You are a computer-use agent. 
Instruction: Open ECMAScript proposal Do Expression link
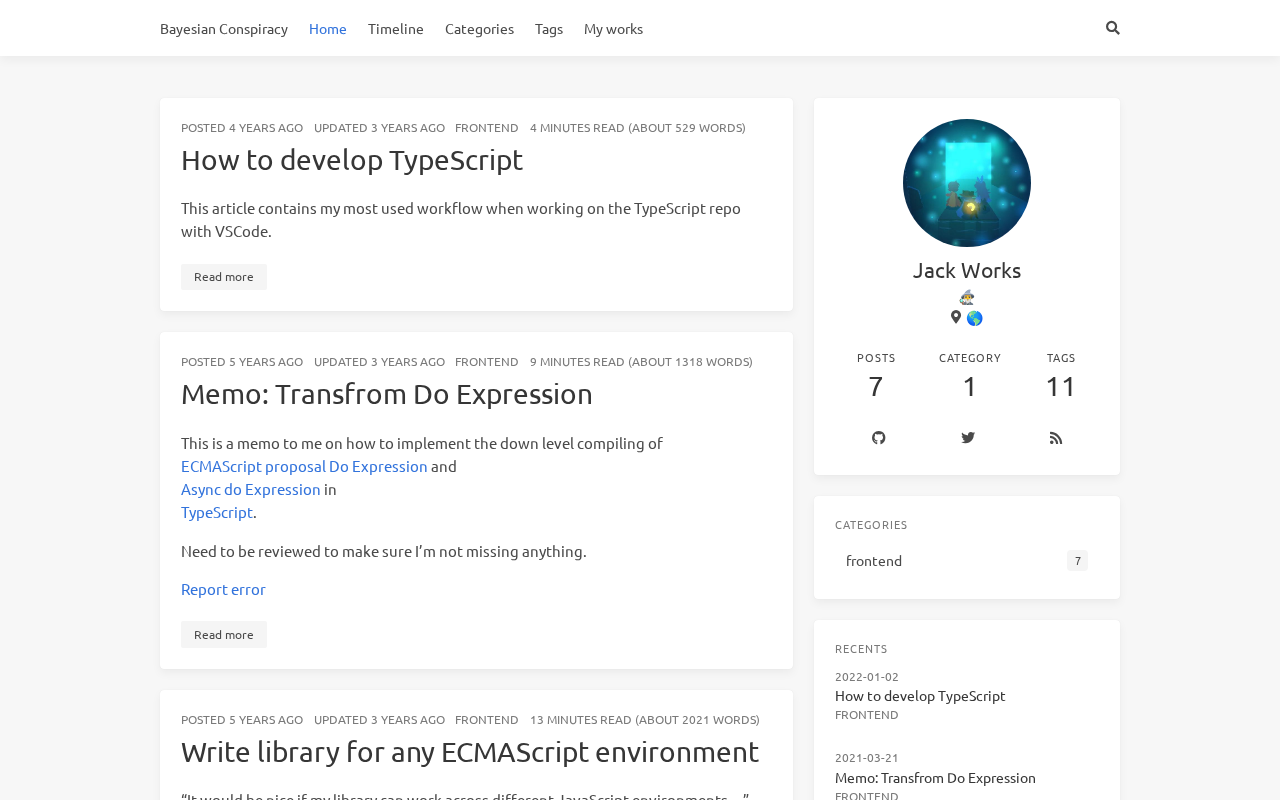(x=304, y=466)
